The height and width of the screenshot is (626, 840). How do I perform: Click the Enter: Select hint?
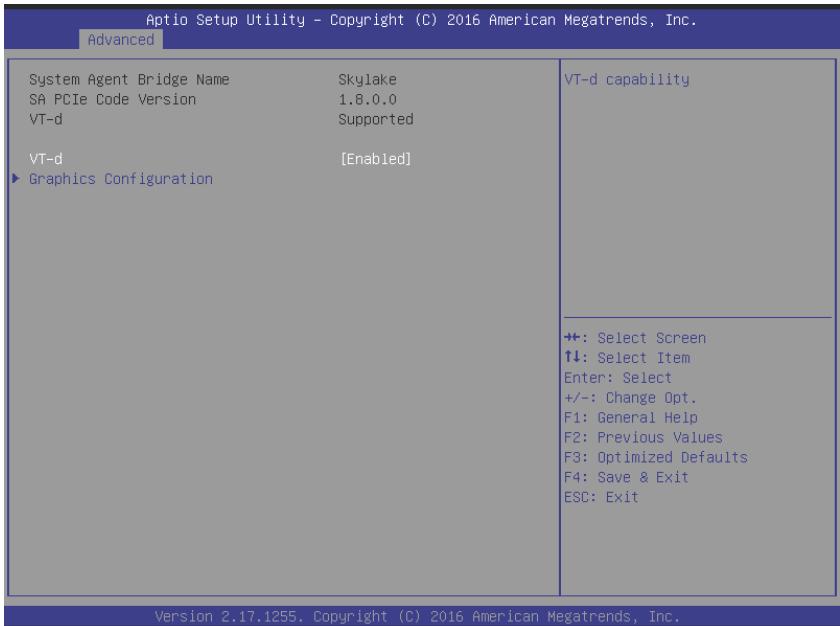[x=618, y=378]
